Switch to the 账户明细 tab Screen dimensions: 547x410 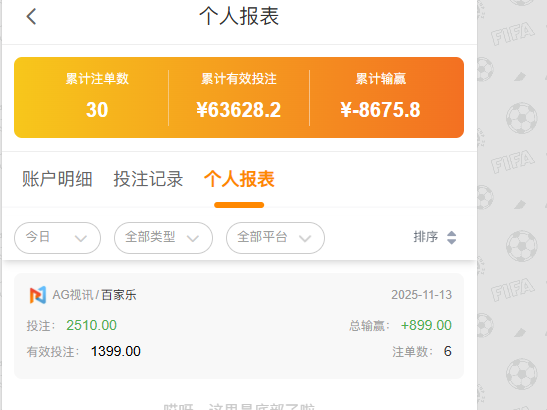[x=57, y=179]
